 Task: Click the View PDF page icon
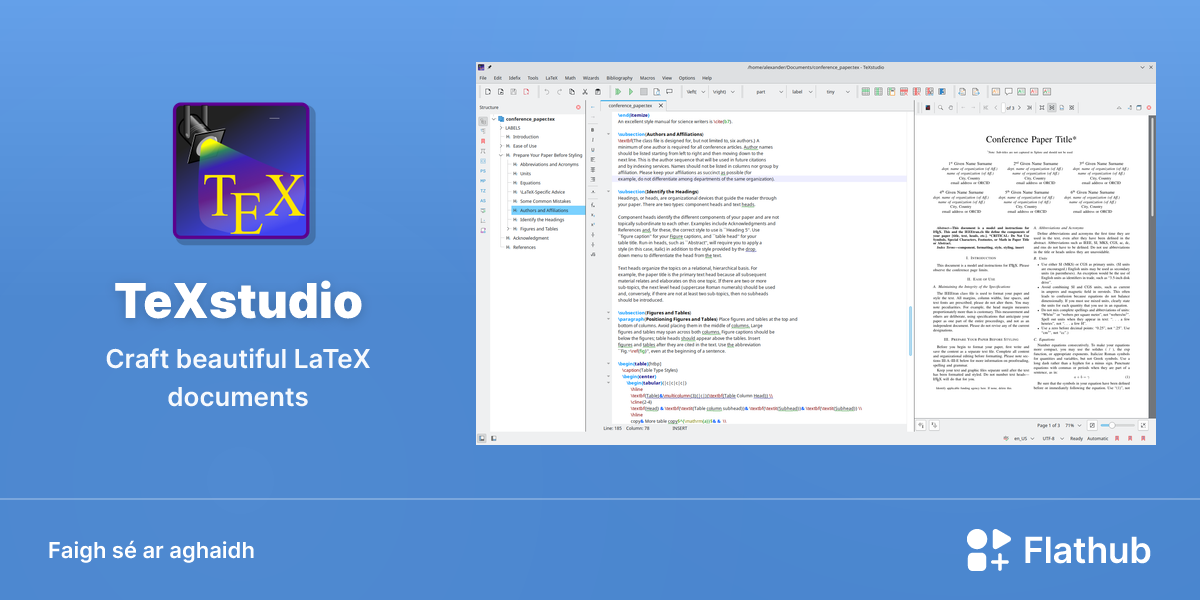(656, 92)
